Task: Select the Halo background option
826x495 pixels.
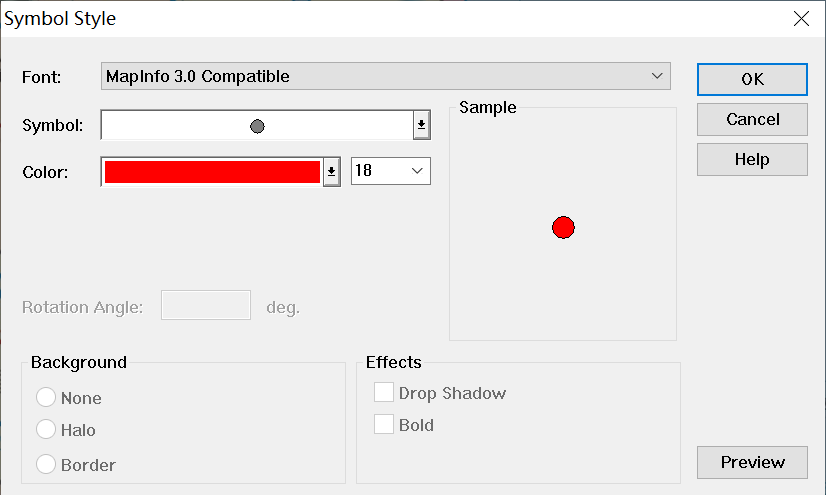Action: coord(46,430)
